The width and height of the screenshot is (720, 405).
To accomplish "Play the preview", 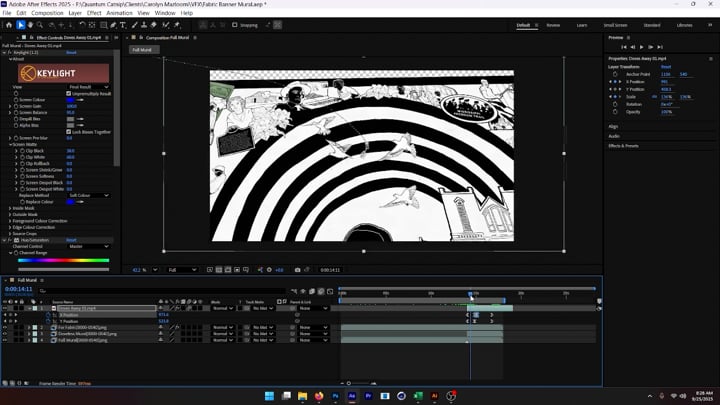I will [x=641, y=47].
